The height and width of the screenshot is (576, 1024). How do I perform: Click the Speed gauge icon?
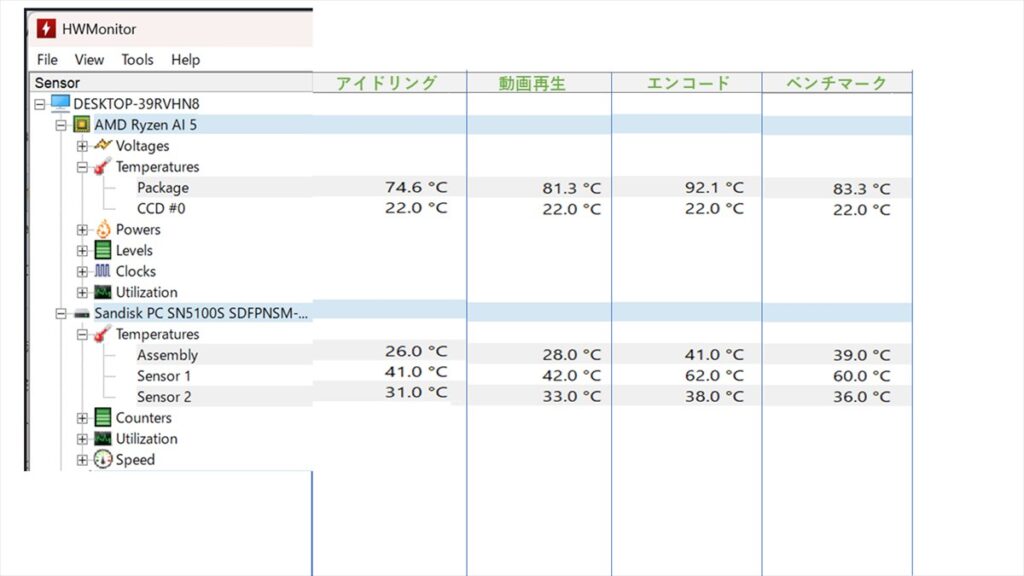click(x=103, y=459)
